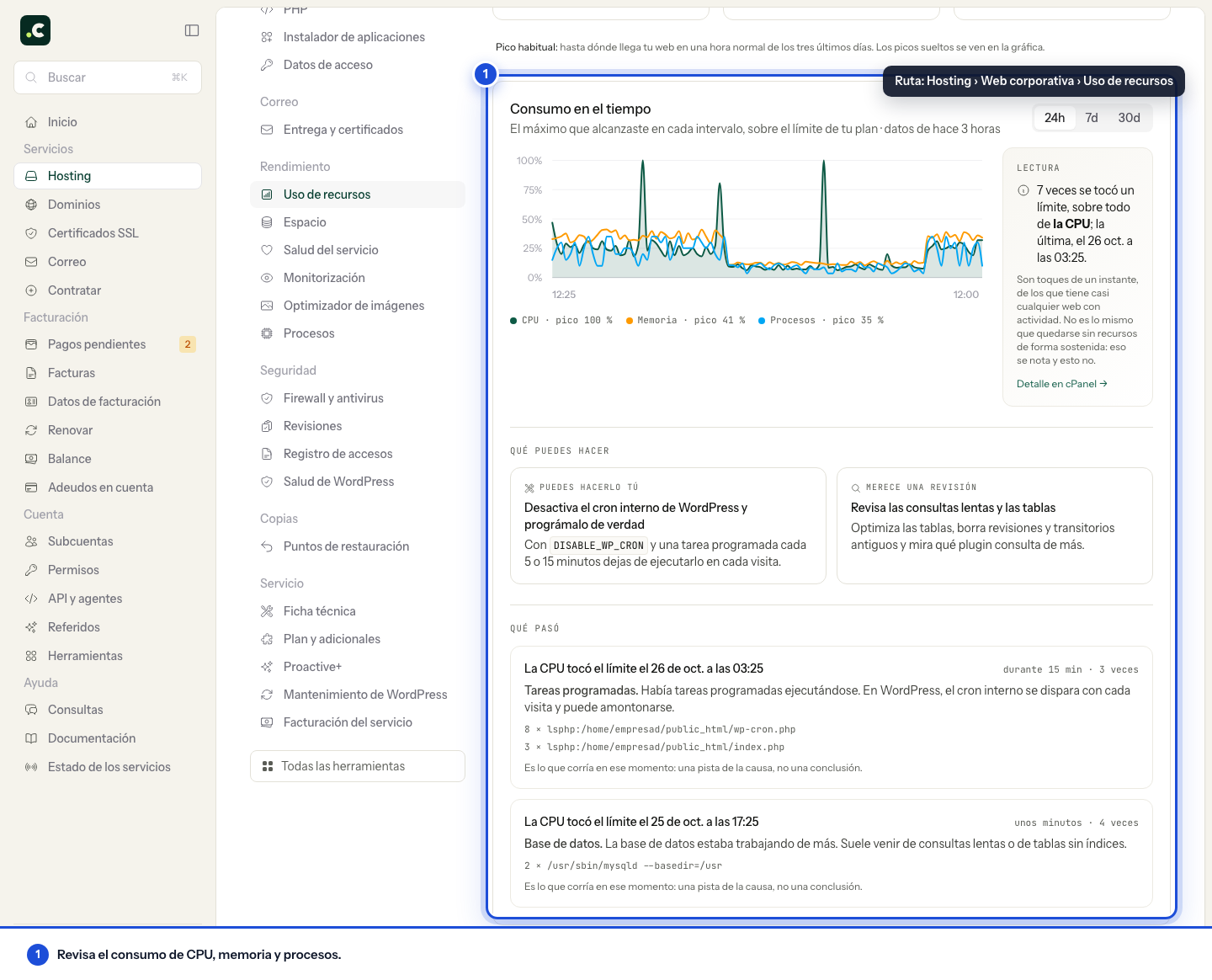Image resolution: width=1212 pixels, height=980 pixels.
Task: Click the Procesos legend entry in chart
Action: (821, 321)
